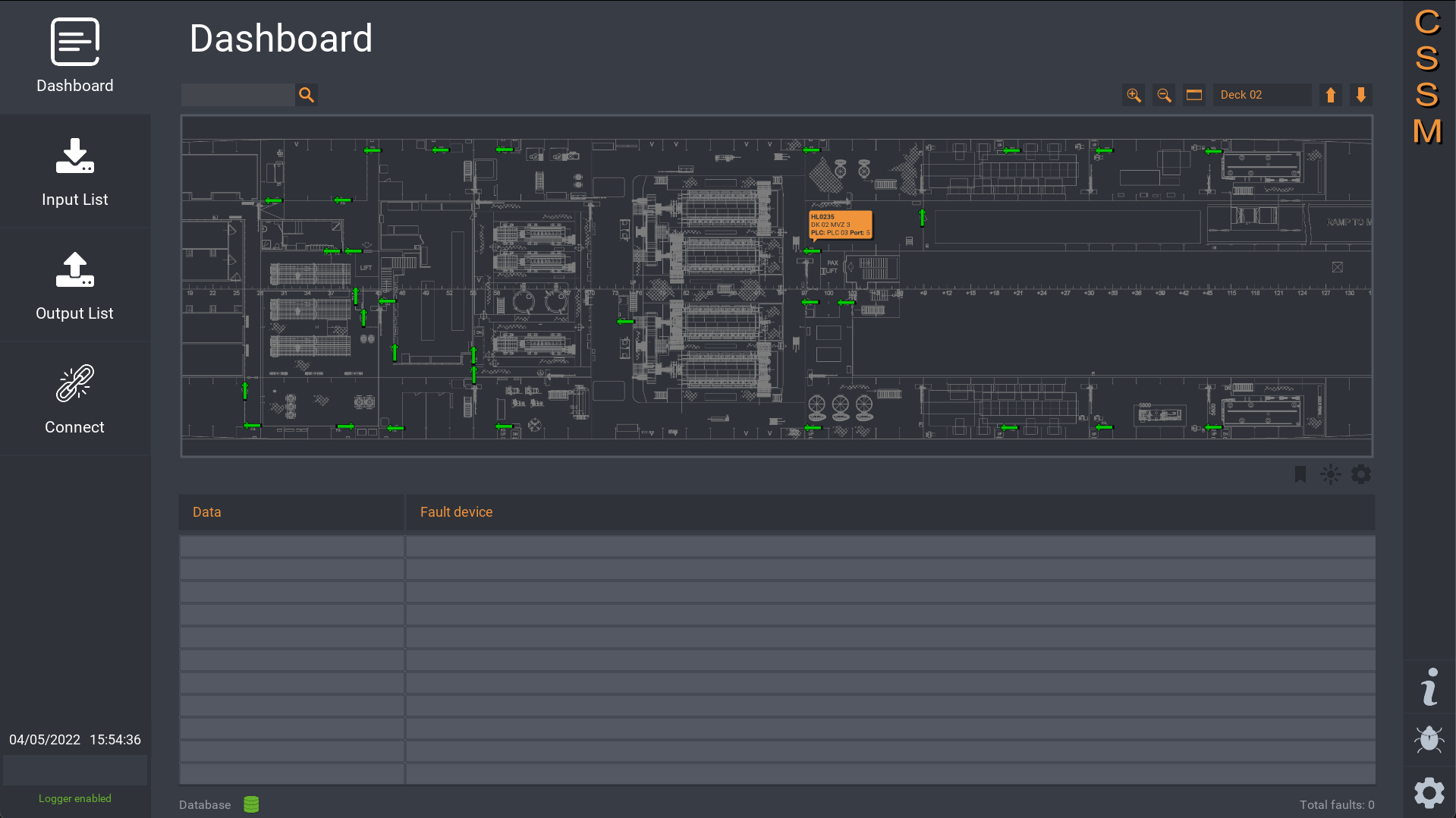
Task: Go up one deck with arrow
Action: [1331, 95]
